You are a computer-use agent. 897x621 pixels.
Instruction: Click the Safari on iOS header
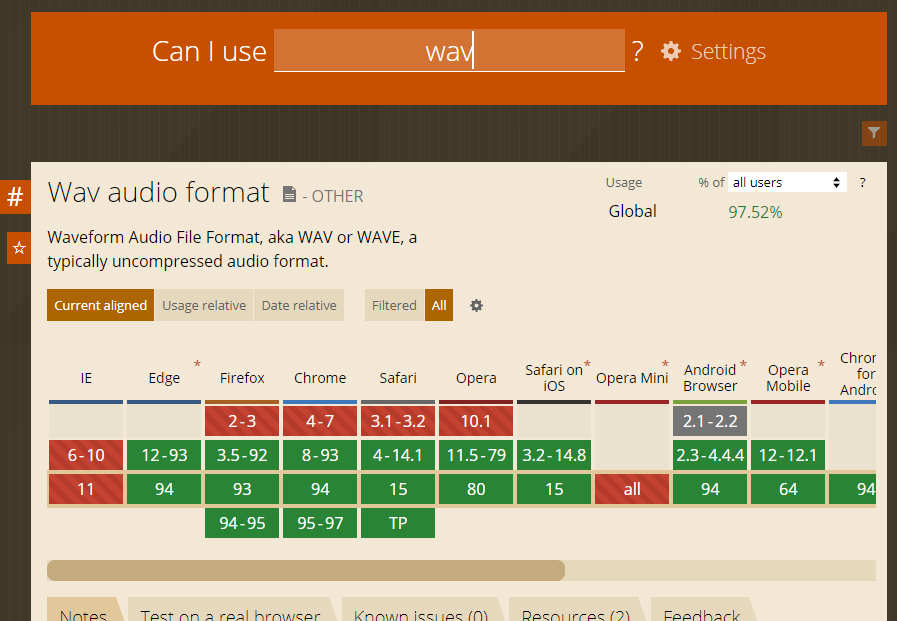pos(554,378)
